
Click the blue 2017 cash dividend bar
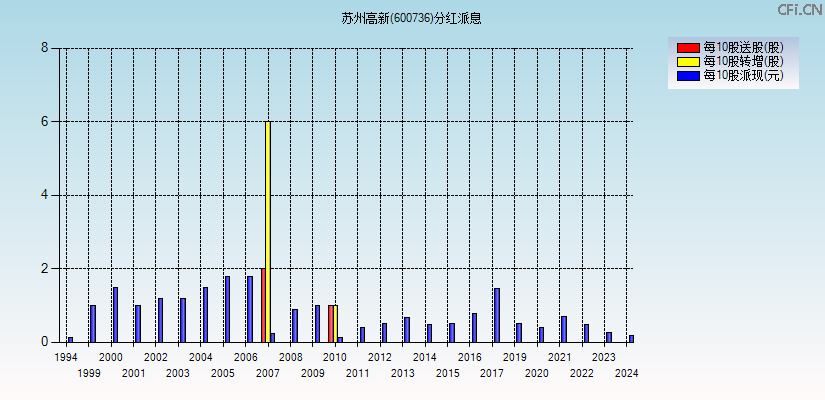point(497,315)
